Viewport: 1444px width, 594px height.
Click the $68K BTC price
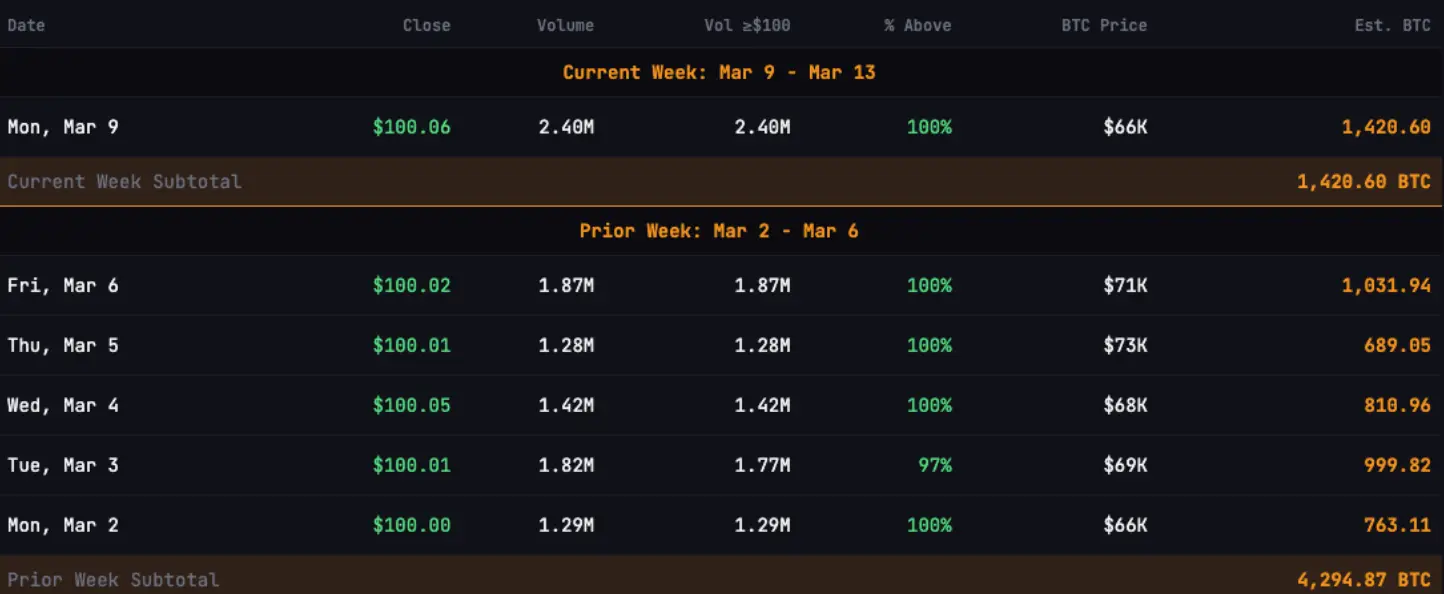pyautogui.click(x=1125, y=405)
